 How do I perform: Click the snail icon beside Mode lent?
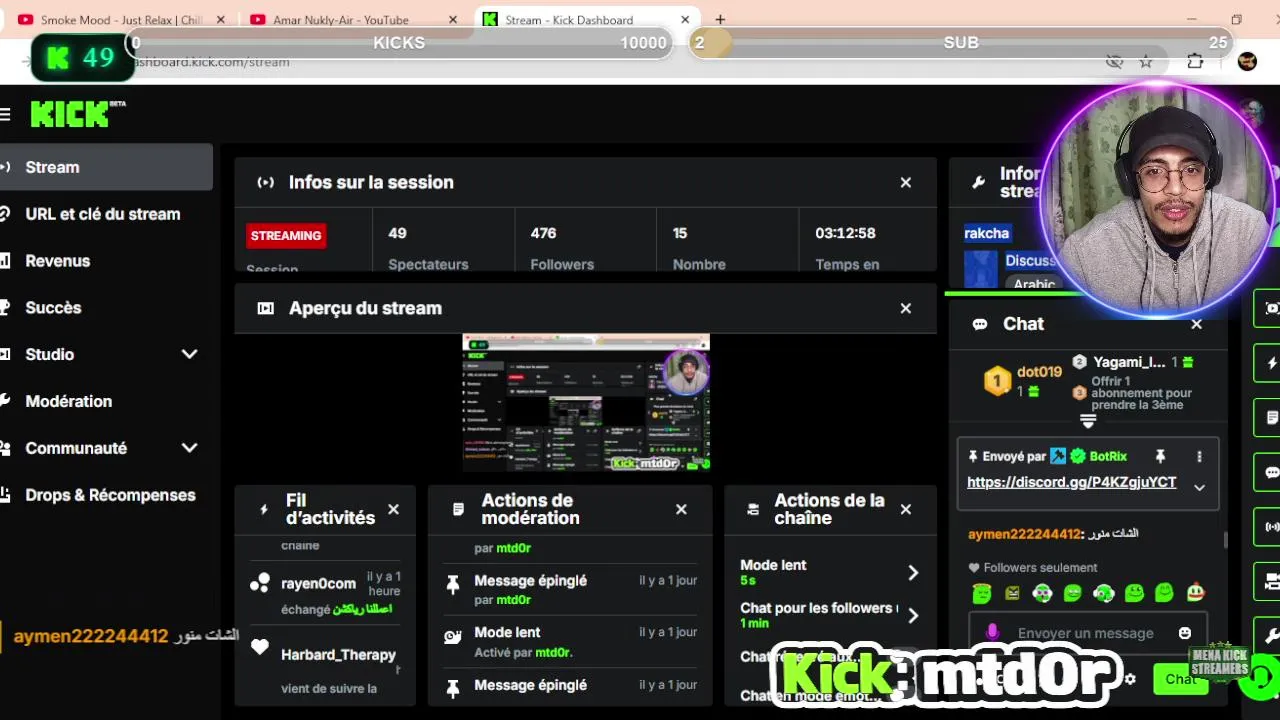coord(453,636)
